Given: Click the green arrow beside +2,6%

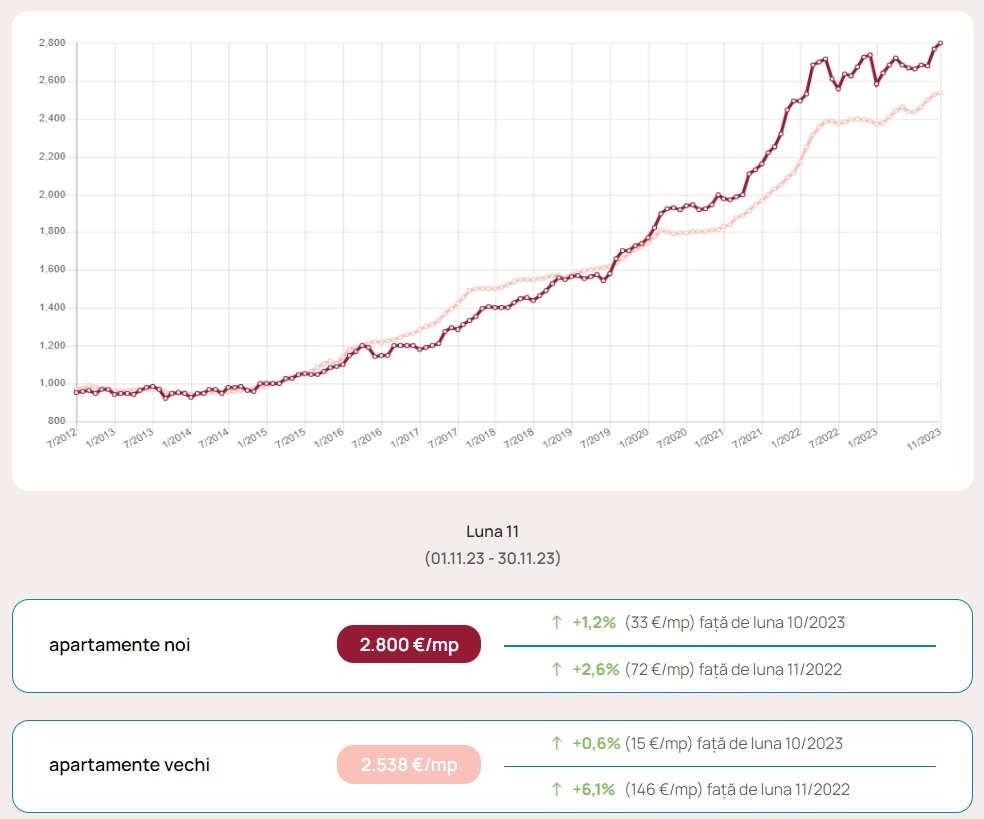Looking at the screenshot, I should pyautogui.click(x=557, y=669).
